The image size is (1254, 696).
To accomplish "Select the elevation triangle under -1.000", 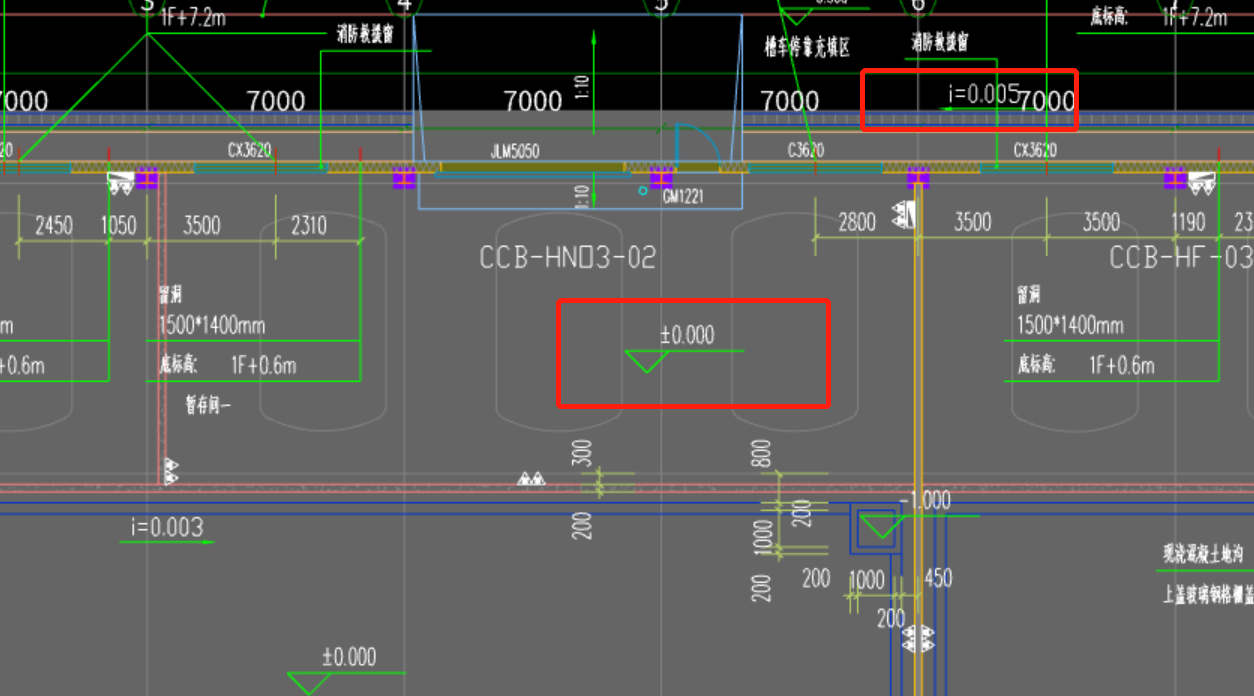I will click(x=881, y=526).
